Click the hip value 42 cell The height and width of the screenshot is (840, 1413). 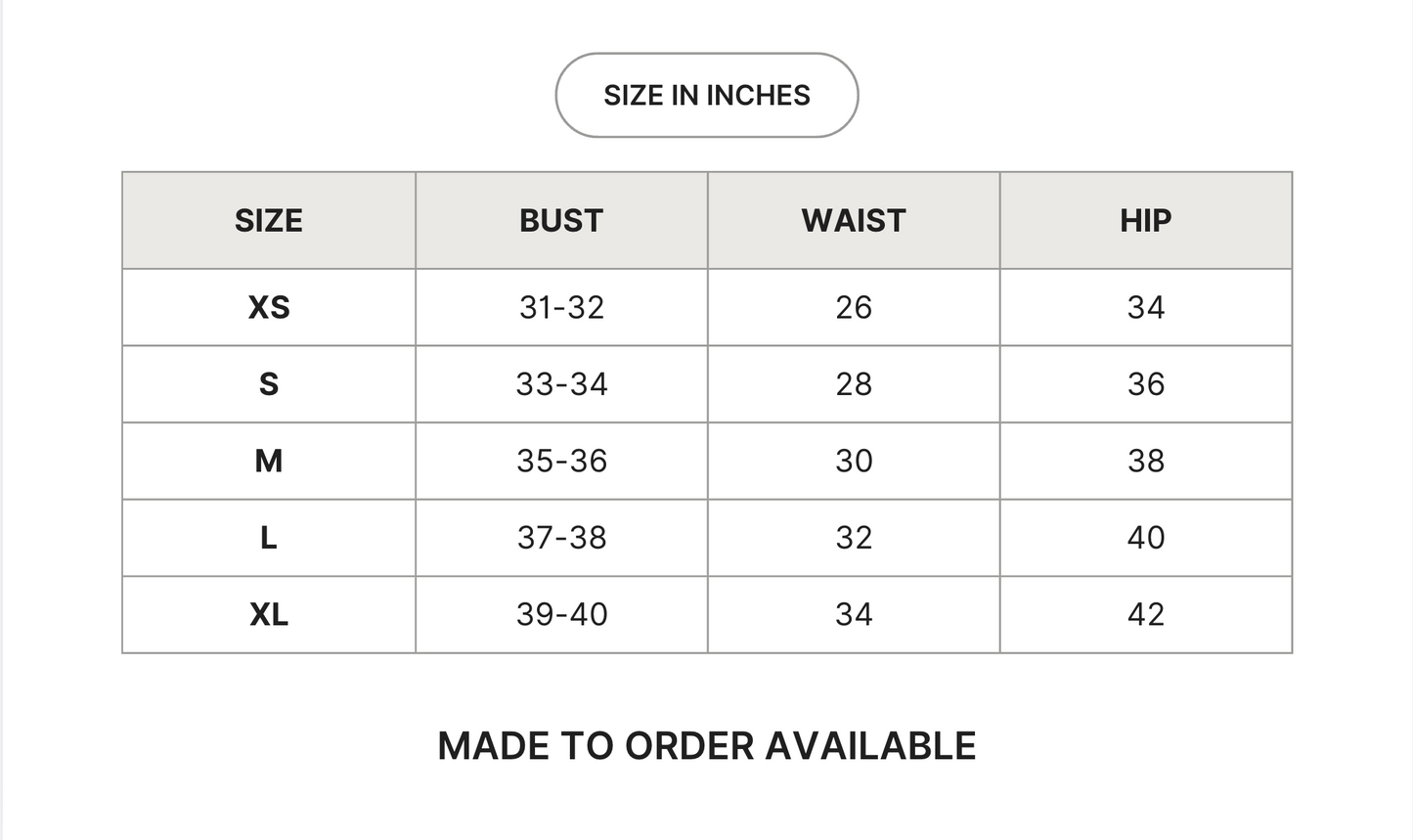click(x=1145, y=614)
